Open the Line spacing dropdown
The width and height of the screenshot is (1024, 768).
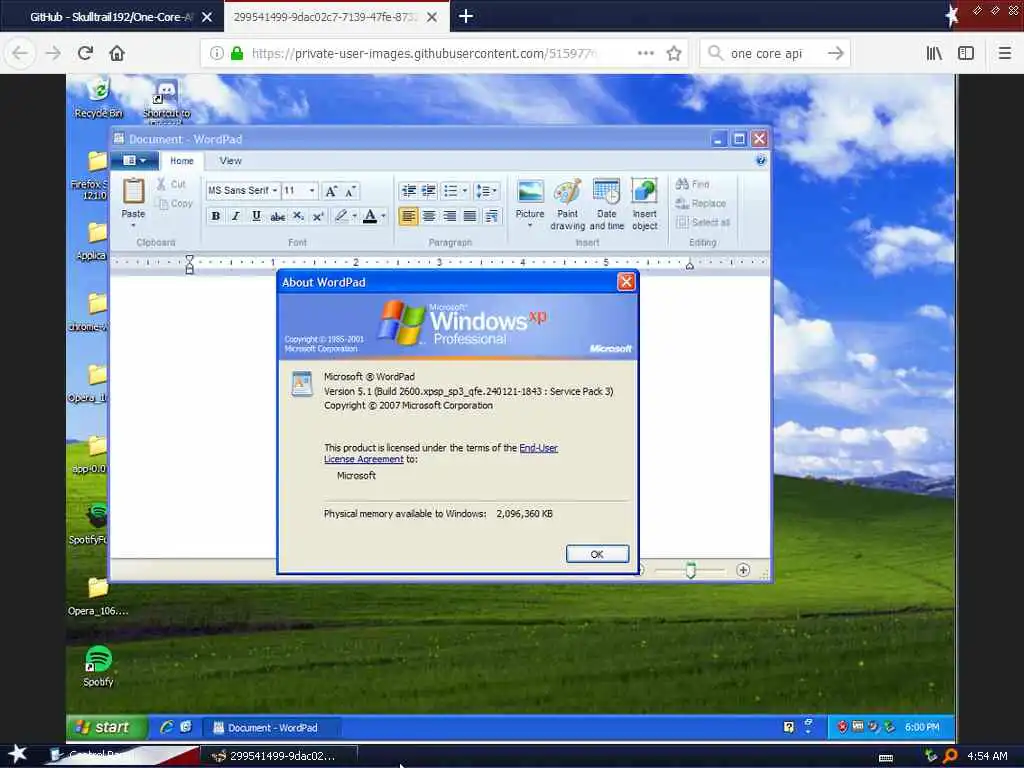point(487,191)
